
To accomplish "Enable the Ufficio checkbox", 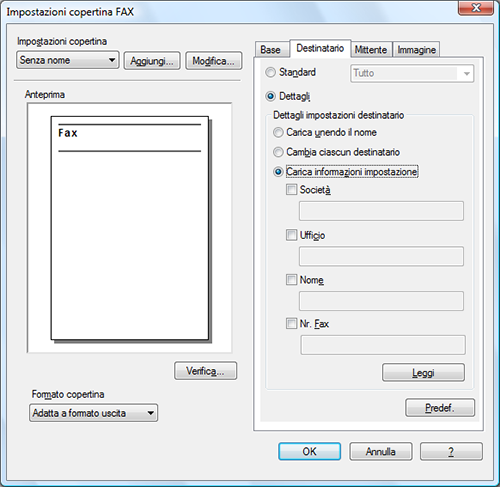I will tap(291, 235).
